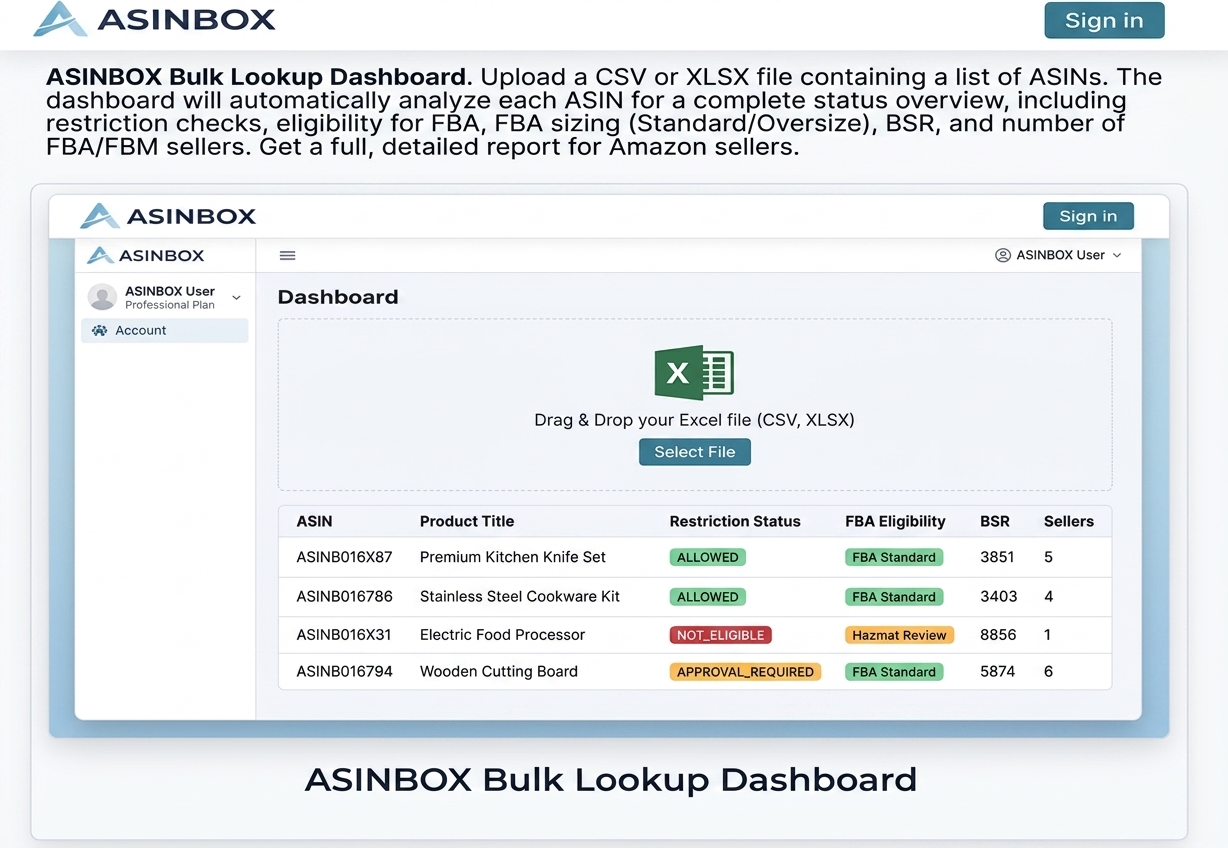Open the Account sidebar item
Viewport: 1228px width, 848px height.
coord(164,330)
